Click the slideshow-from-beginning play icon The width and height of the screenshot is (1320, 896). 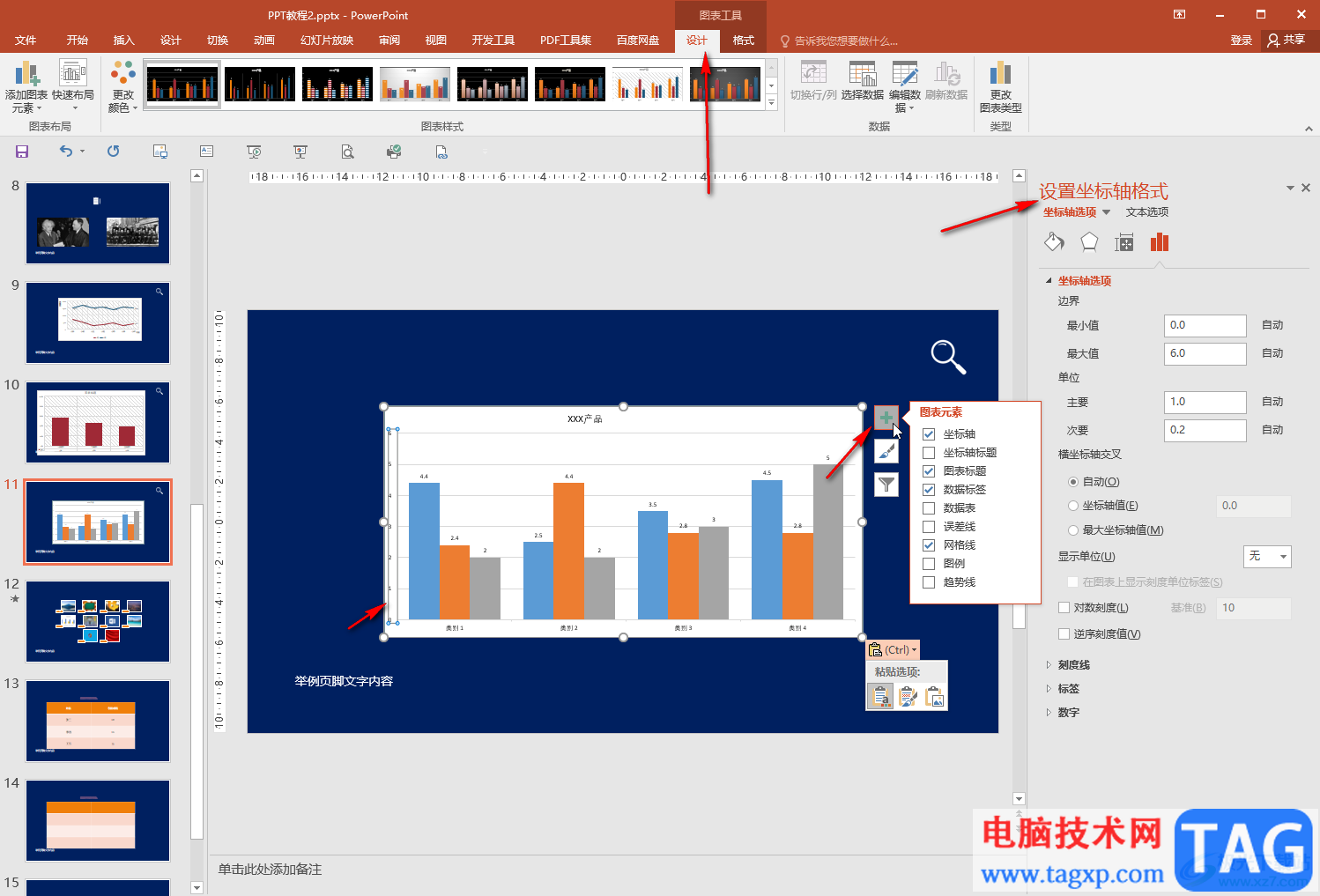254,152
